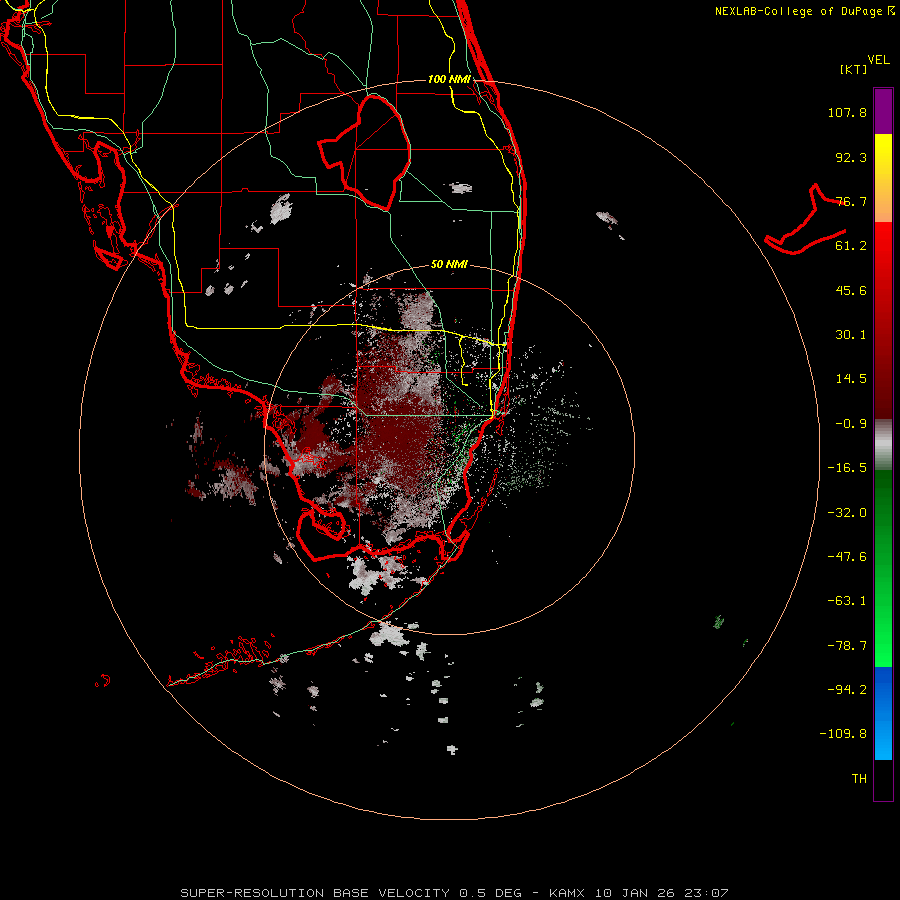Click the purple segment of the velocity color bar
The width and height of the screenshot is (900, 900).
883,111
